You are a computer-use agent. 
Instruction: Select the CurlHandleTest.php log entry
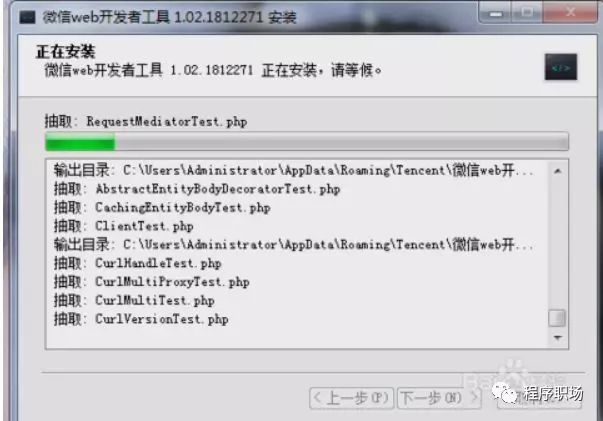tap(137, 263)
